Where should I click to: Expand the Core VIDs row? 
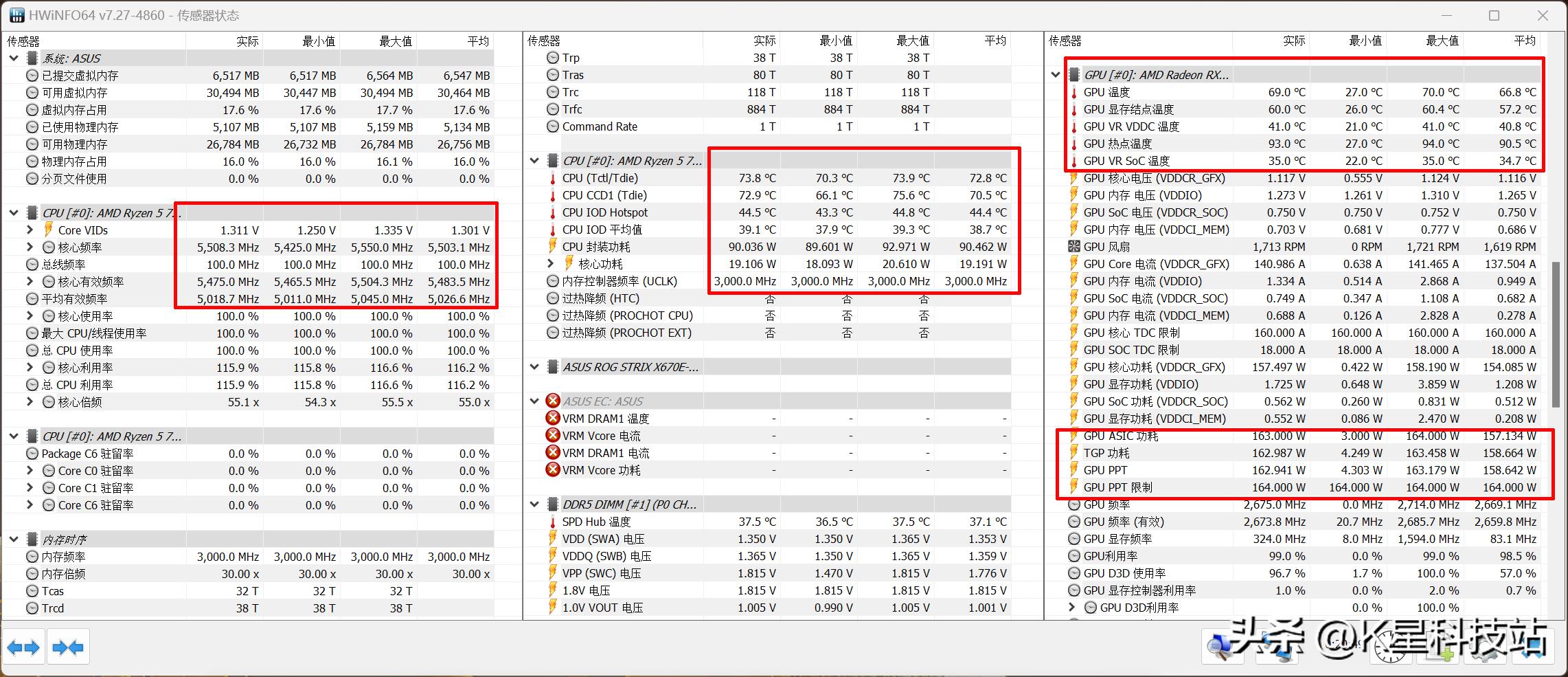tap(30, 230)
